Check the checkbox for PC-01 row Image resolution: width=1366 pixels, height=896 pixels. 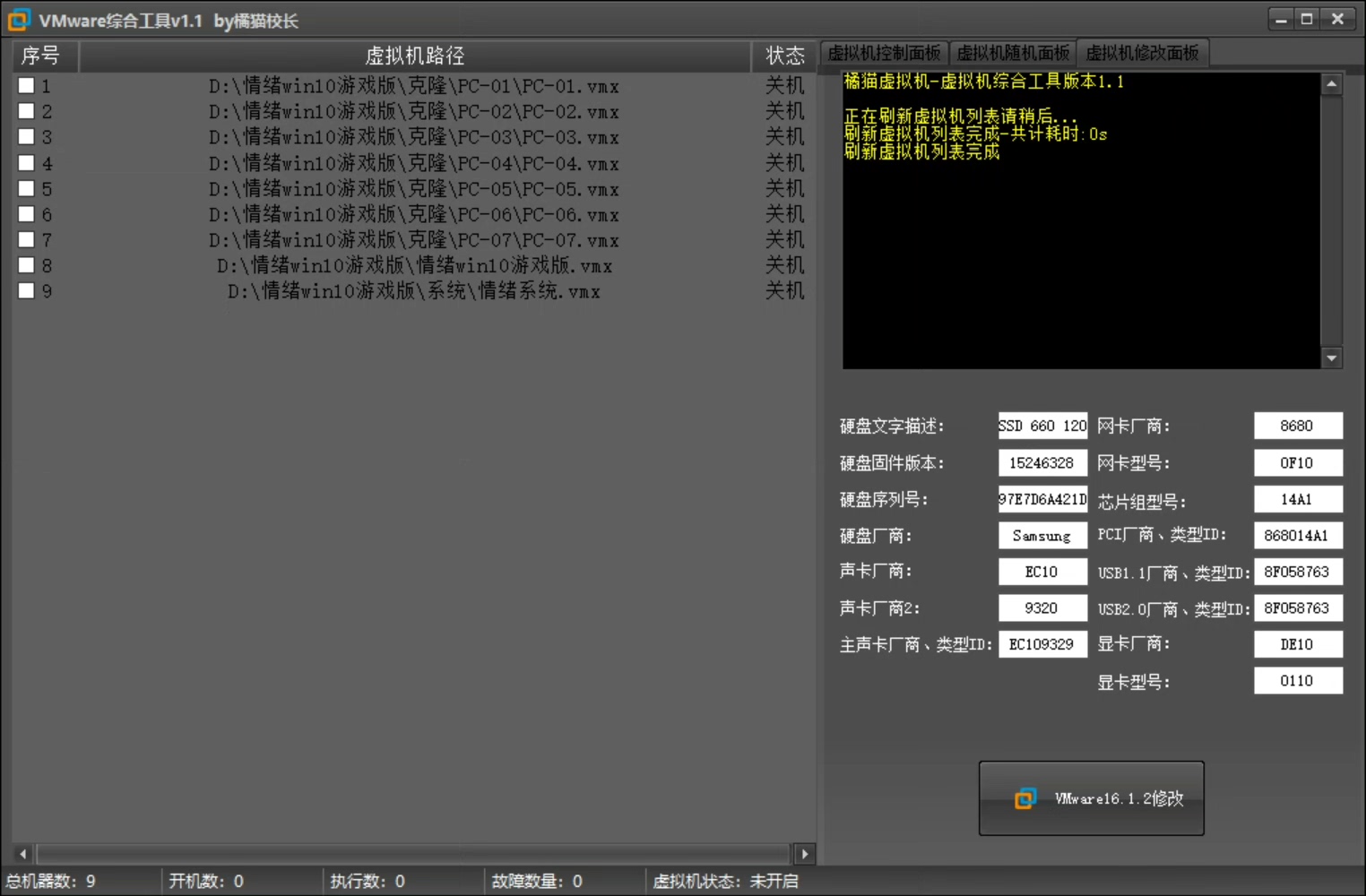[x=27, y=86]
